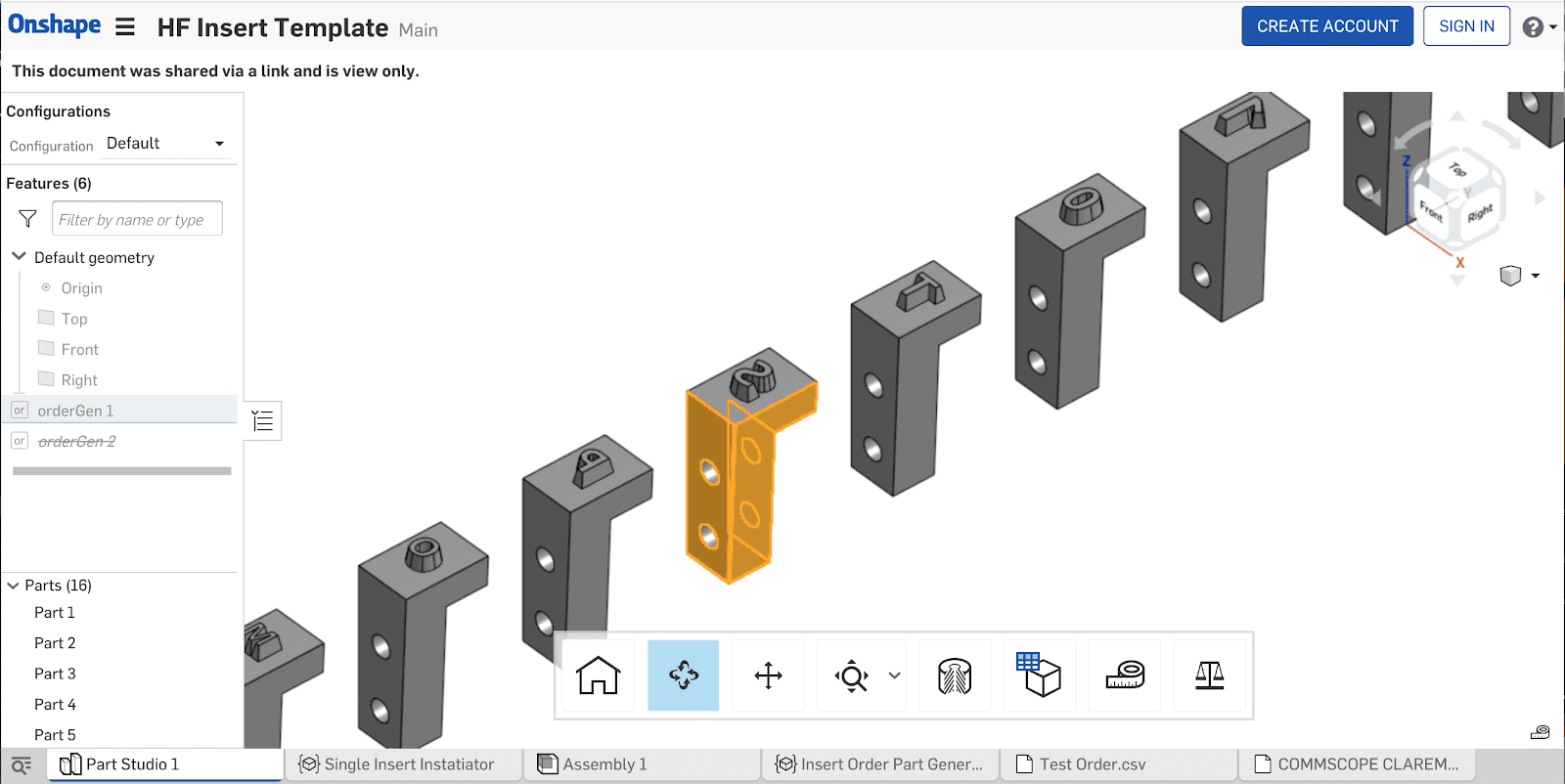Click the Sign In button

tap(1466, 26)
